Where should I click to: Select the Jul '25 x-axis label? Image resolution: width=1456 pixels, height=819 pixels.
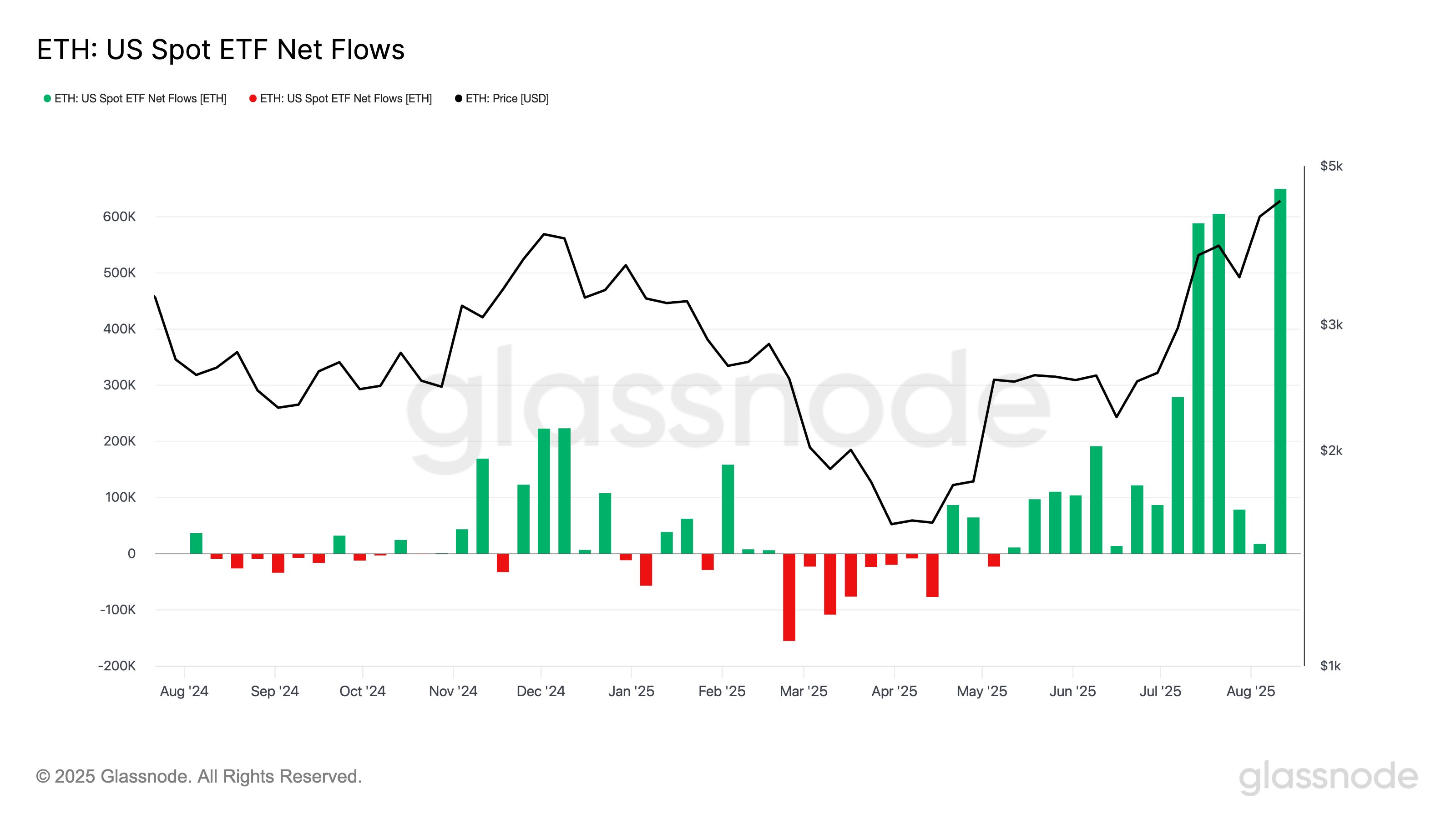[1160, 691]
